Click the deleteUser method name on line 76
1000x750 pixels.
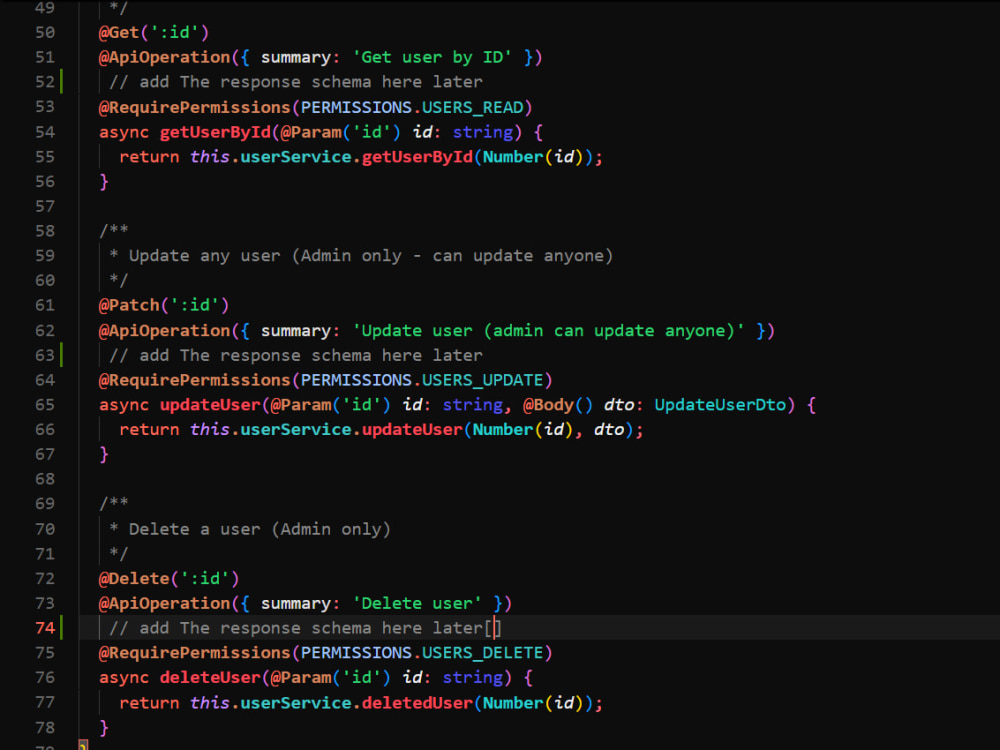[x=210, y=678]
